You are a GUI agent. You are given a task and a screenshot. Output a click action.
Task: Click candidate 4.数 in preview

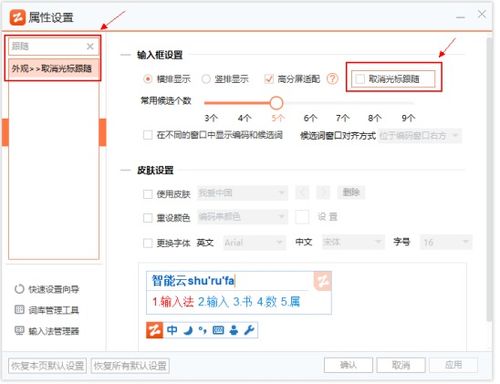[x=267, y=302]
